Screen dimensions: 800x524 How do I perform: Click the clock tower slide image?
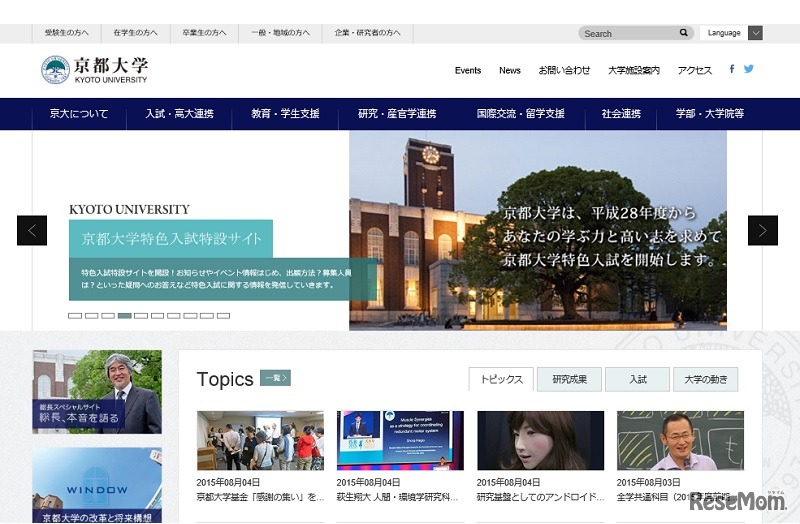coord(538,230)
